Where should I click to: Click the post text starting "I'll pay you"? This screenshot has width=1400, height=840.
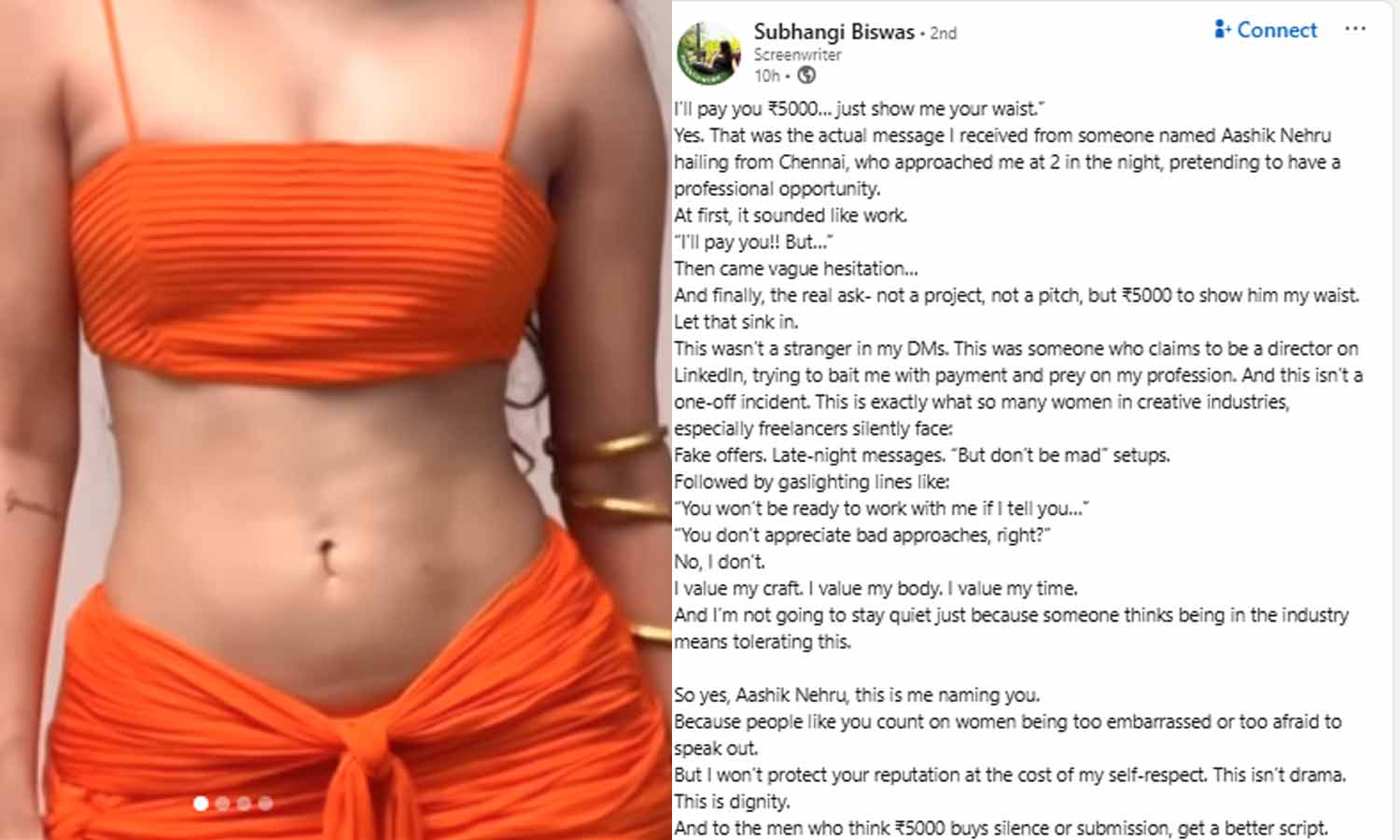[x=859, y=108]
